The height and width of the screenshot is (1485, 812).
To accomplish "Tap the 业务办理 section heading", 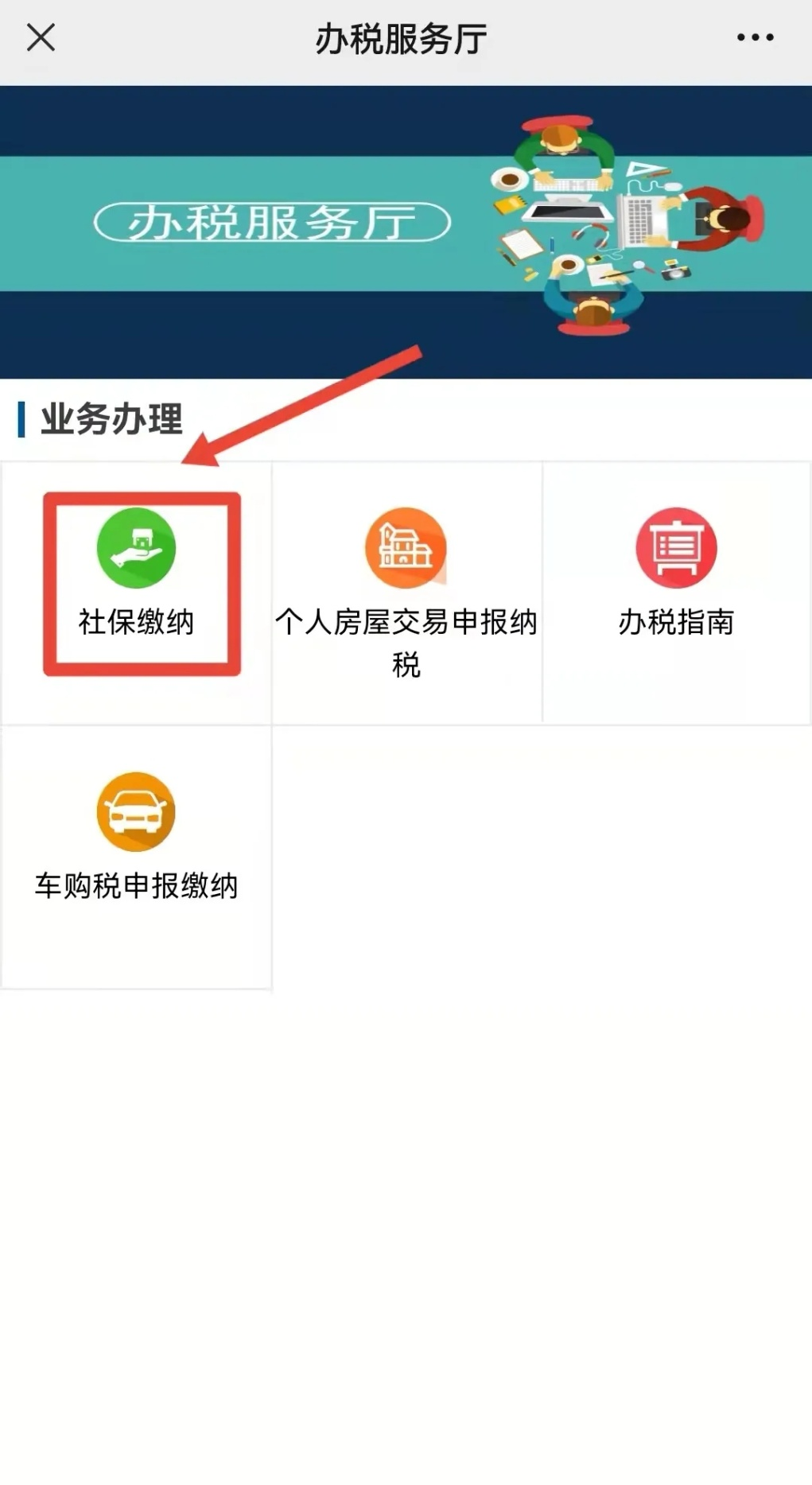I will point(111,419).
